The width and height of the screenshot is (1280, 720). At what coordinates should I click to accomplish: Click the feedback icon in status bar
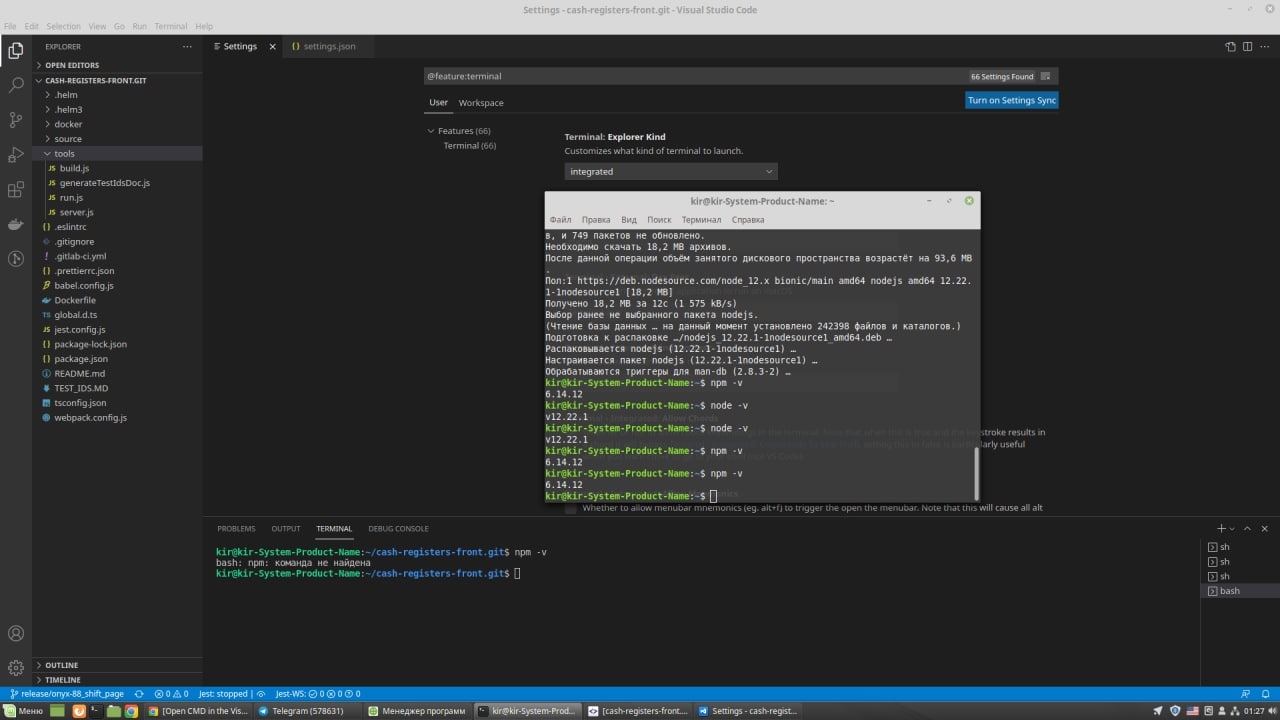(x=1246, y=694)
